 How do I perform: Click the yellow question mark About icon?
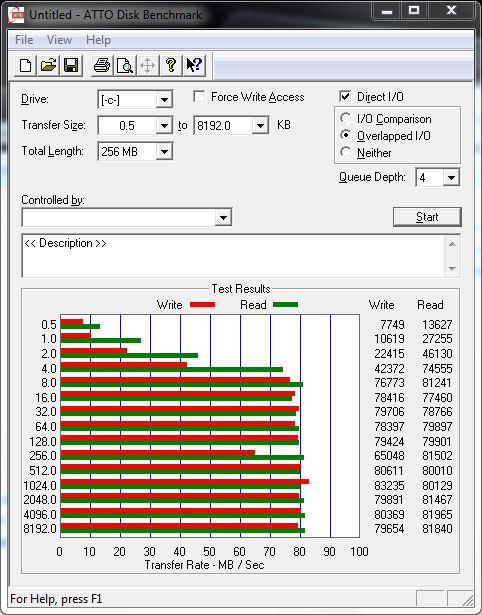tap(171, 65)
